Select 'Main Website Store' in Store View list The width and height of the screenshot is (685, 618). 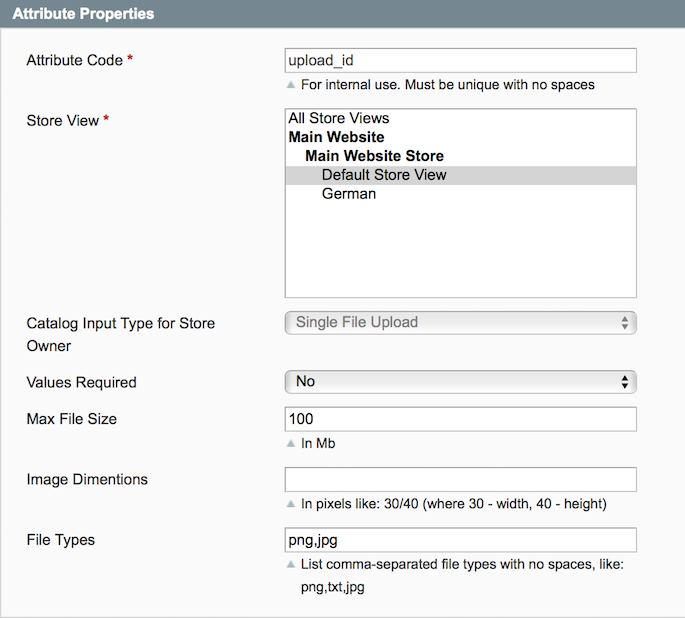coord(374,156)
